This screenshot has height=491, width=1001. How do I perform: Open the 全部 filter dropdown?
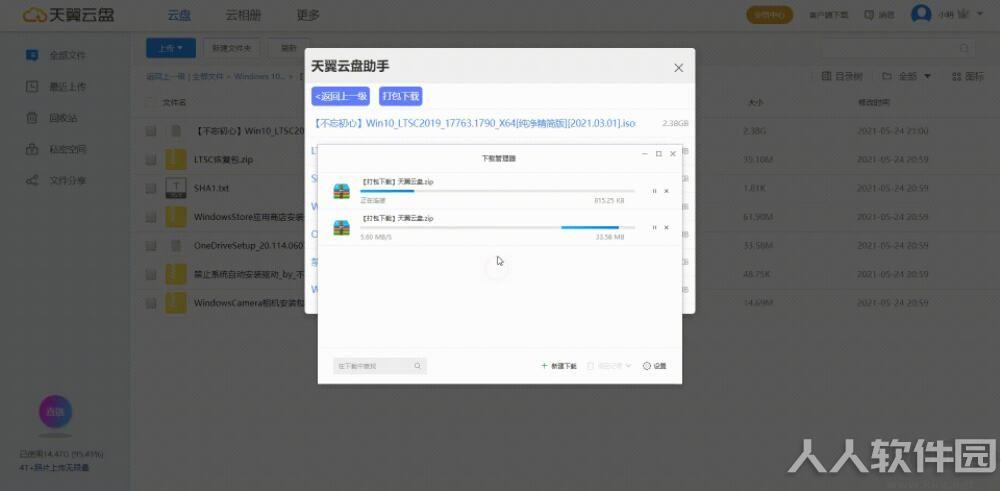[x=907, y=77]
